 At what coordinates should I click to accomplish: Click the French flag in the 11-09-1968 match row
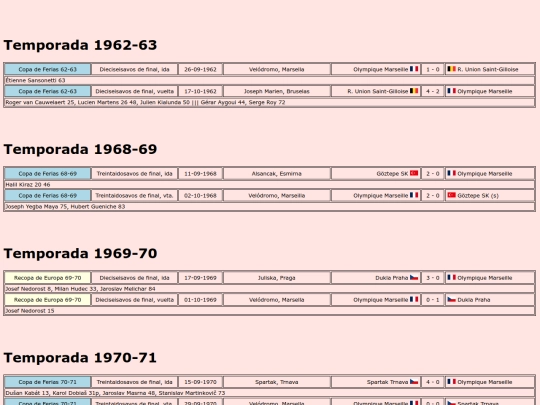(451, 173)
